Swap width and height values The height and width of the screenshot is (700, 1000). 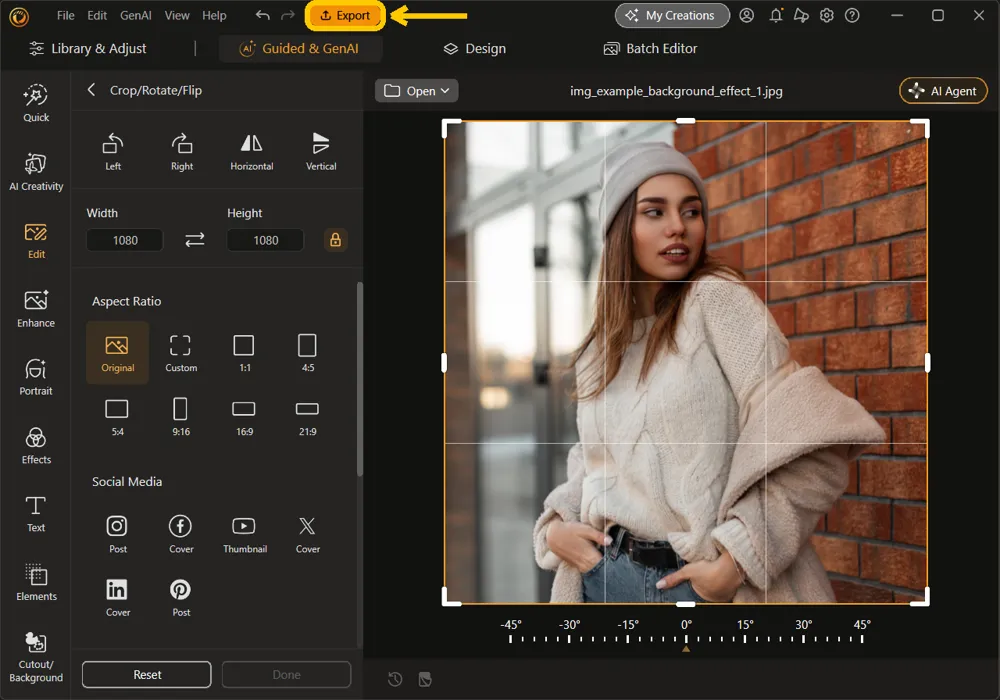(195, 240)
